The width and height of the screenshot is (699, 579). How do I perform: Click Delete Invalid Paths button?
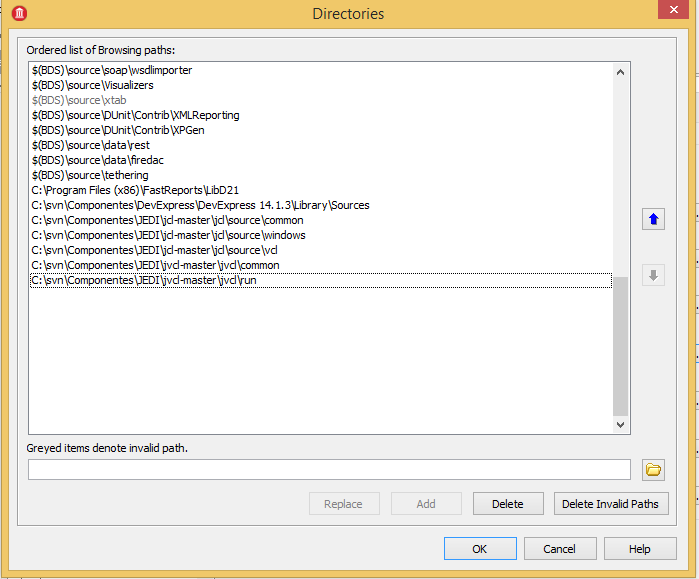click(611, 504)
